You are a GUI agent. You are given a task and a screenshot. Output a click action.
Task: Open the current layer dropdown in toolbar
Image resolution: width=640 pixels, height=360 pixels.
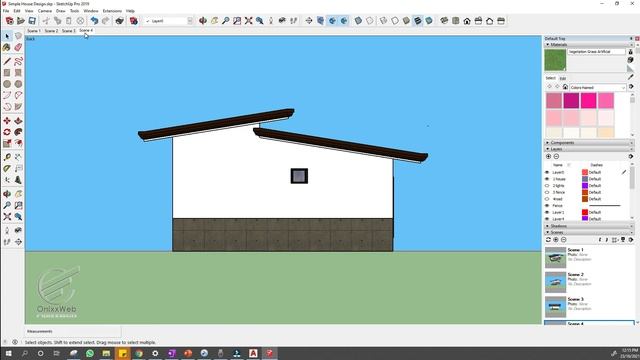(x=190, y=21)
